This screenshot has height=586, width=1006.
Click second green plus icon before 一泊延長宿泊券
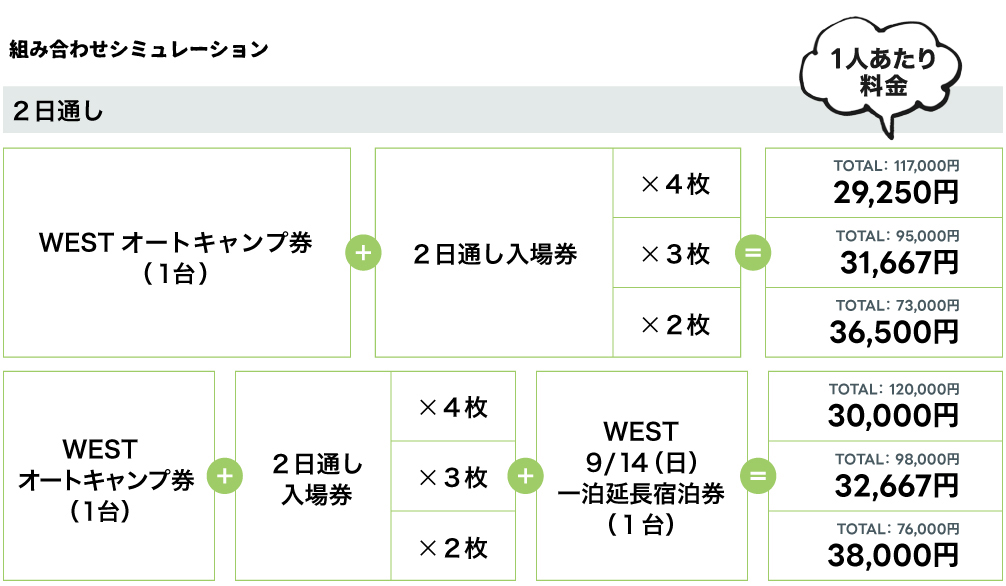pyautogui.click(x=525, y=476)
